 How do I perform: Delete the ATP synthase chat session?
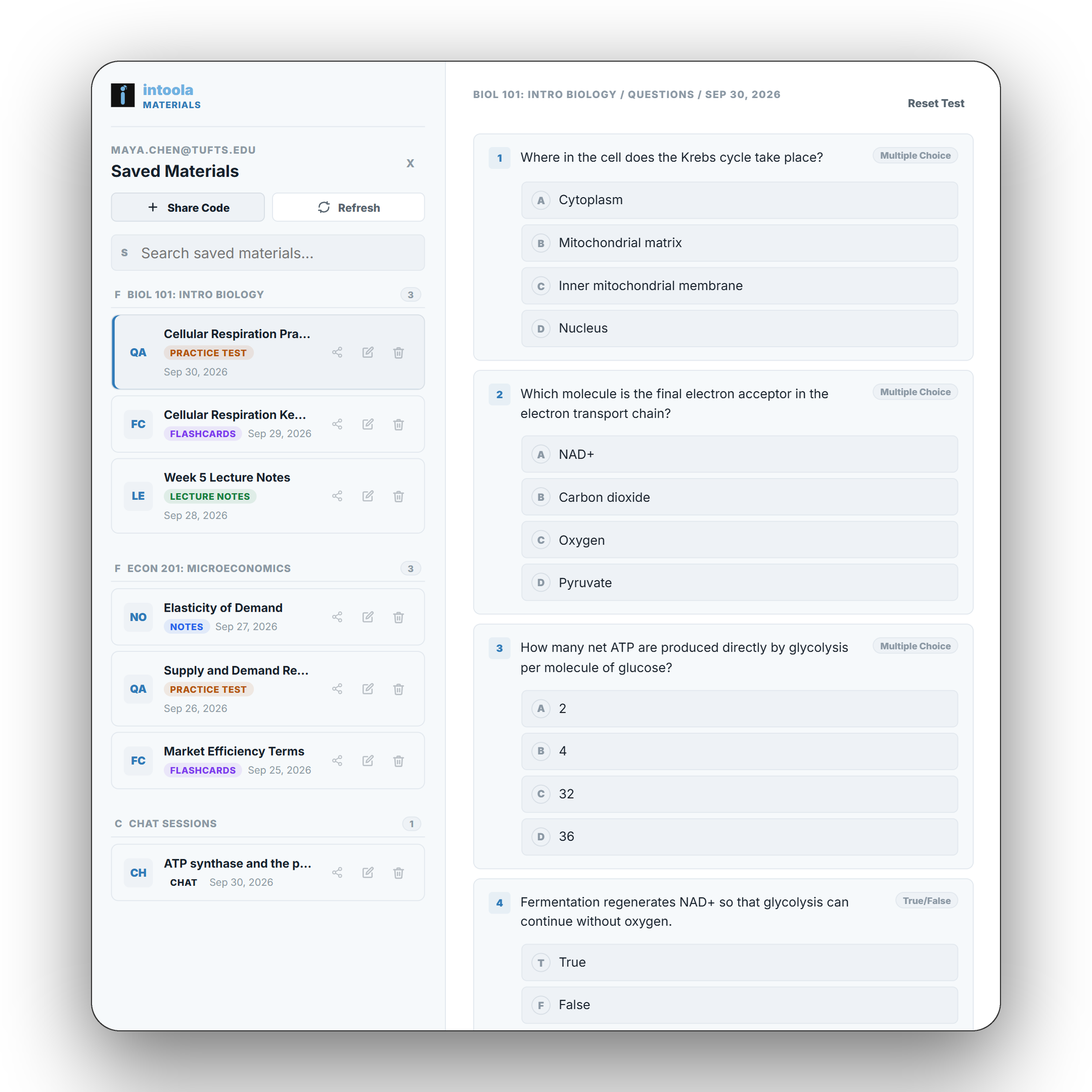click(x=398, y=873)
